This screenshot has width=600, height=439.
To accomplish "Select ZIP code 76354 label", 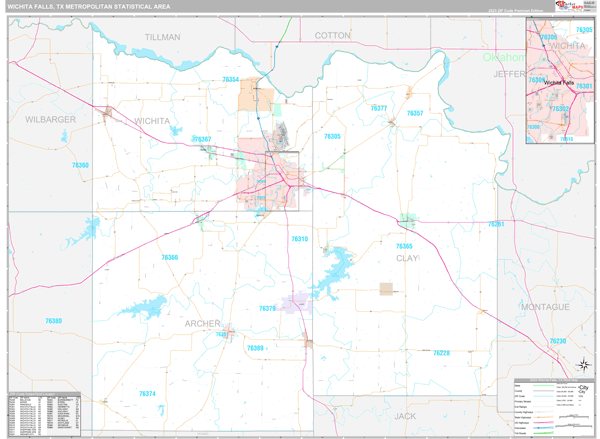I will [231, 79].
